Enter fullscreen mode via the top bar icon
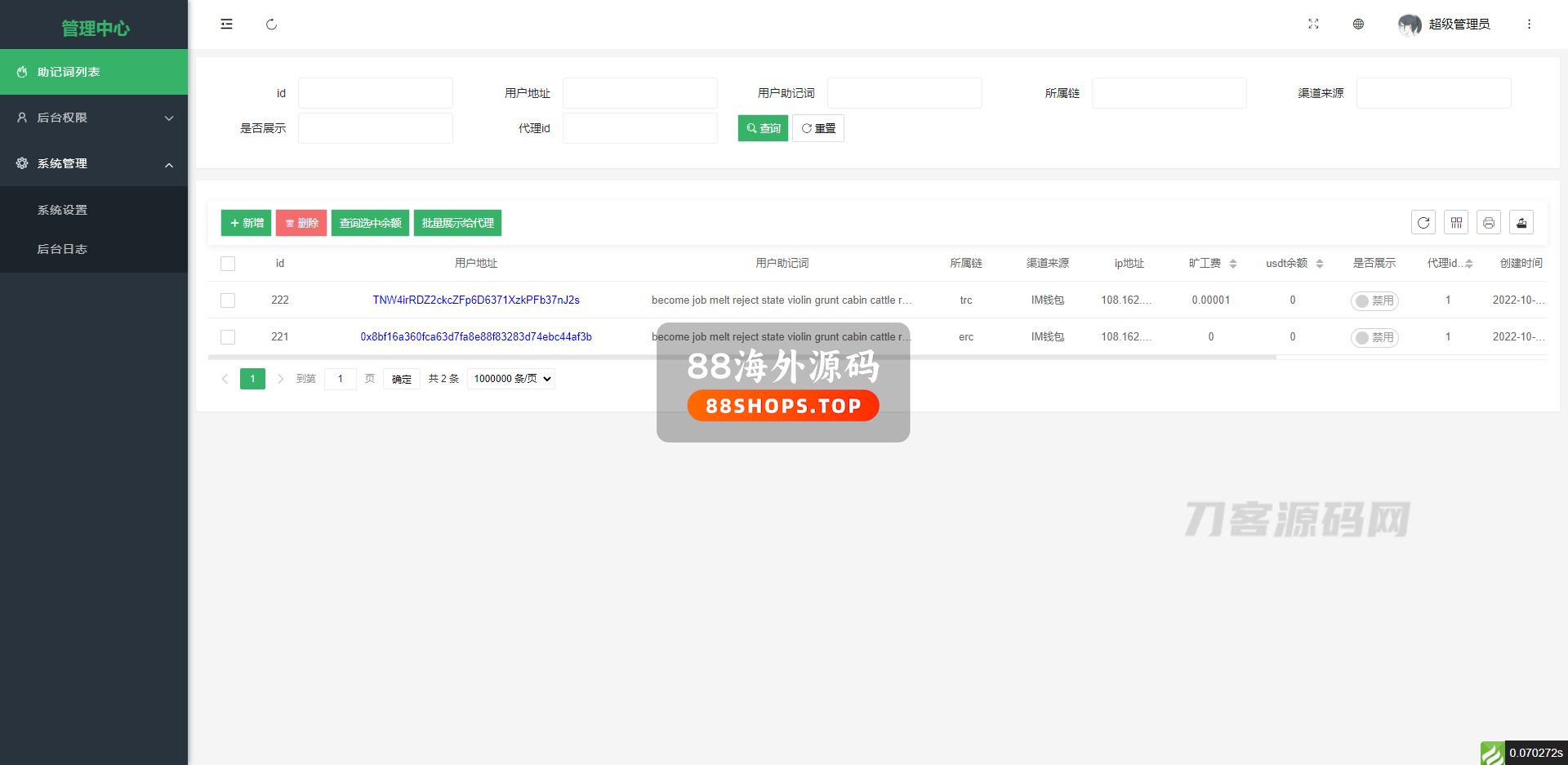Image resolution: width=1568 pixels, height=765 pixels. click(1313, 24)
